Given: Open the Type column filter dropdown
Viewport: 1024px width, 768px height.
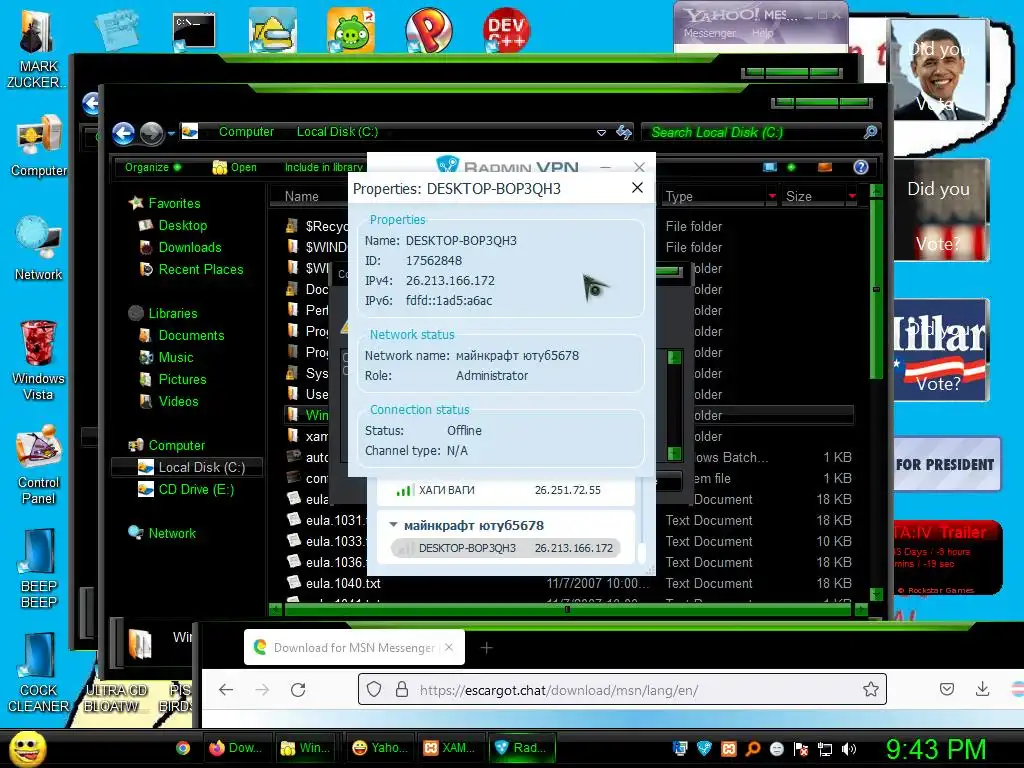Looking at the screenshot, I should click(x=773, y=196).
